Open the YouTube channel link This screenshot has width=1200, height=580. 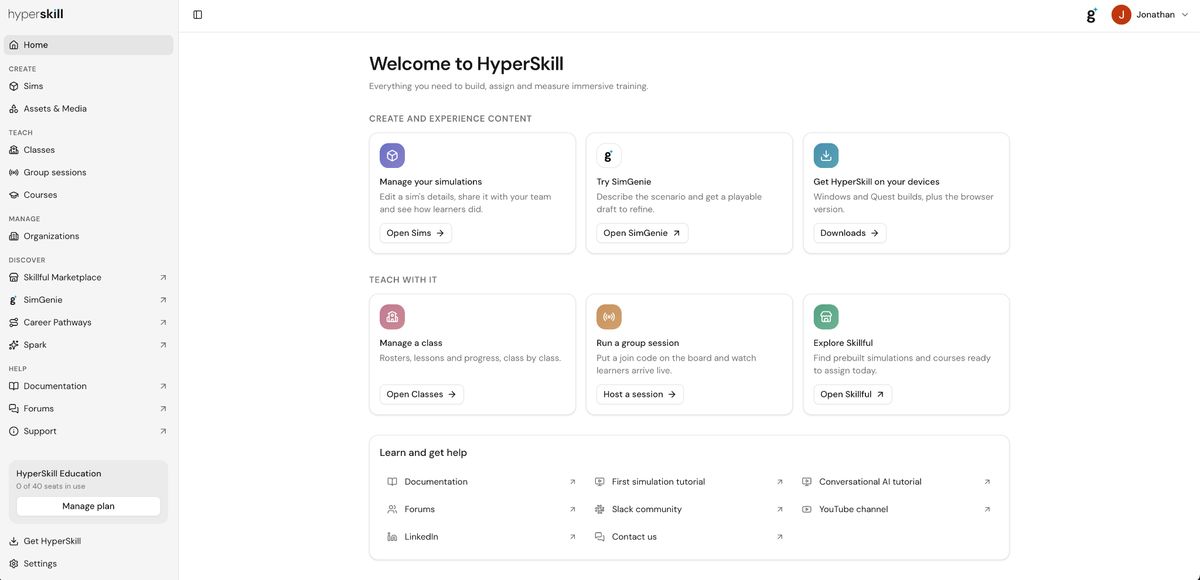click(x=897, y=509)
